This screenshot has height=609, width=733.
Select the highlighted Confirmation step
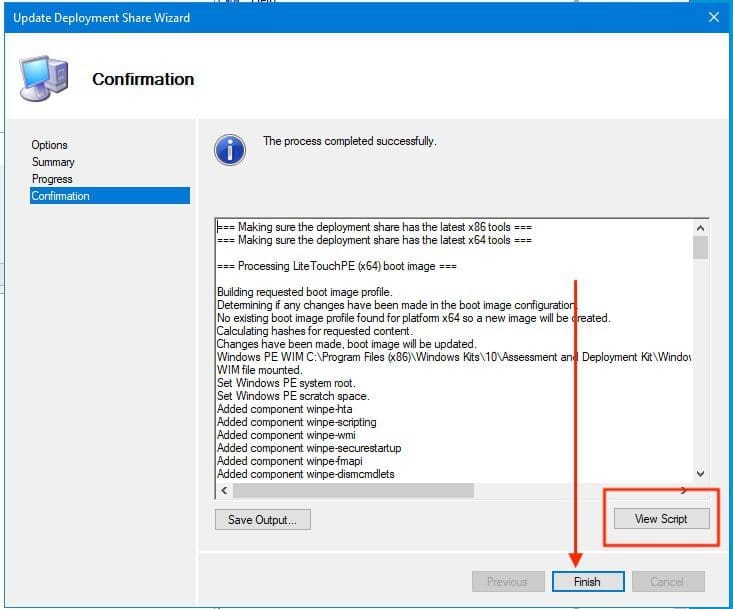point(61,196)
